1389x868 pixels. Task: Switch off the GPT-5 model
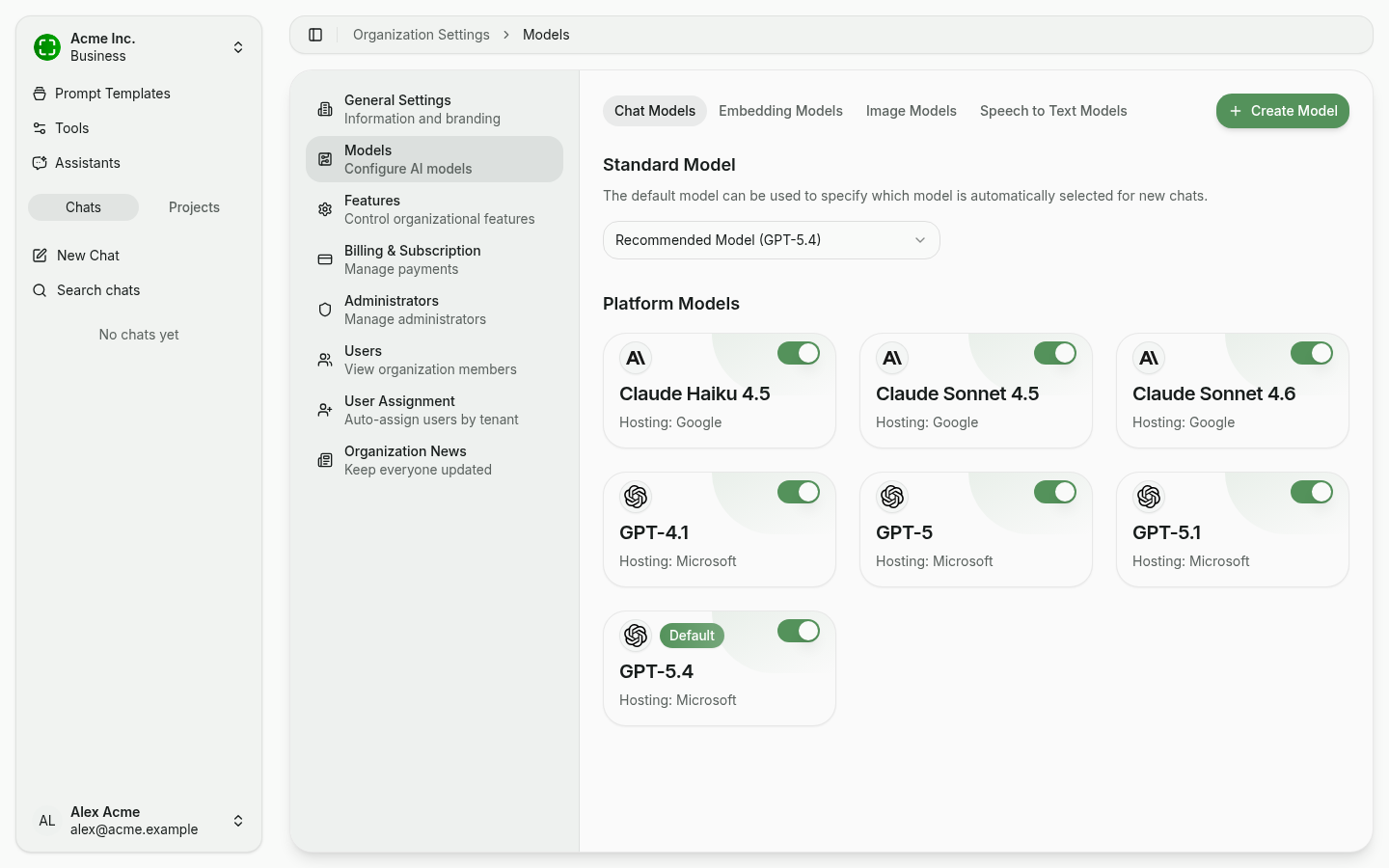pyautogui.click(x=1055, y=492)
